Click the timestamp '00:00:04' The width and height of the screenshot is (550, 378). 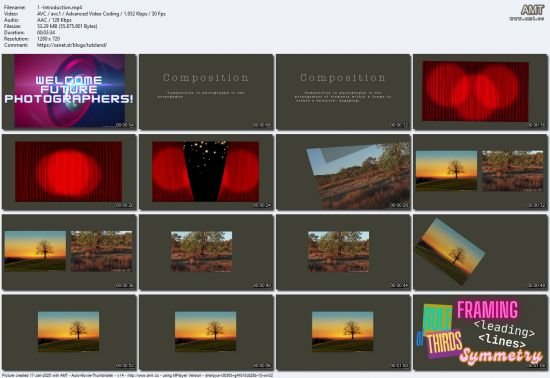[125, 125]
